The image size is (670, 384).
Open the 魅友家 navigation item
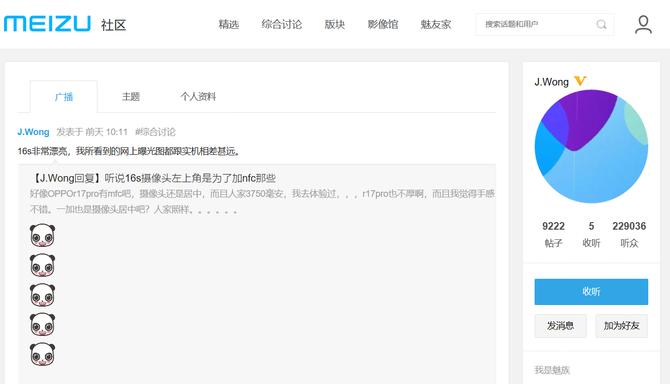tap(435, 24)
